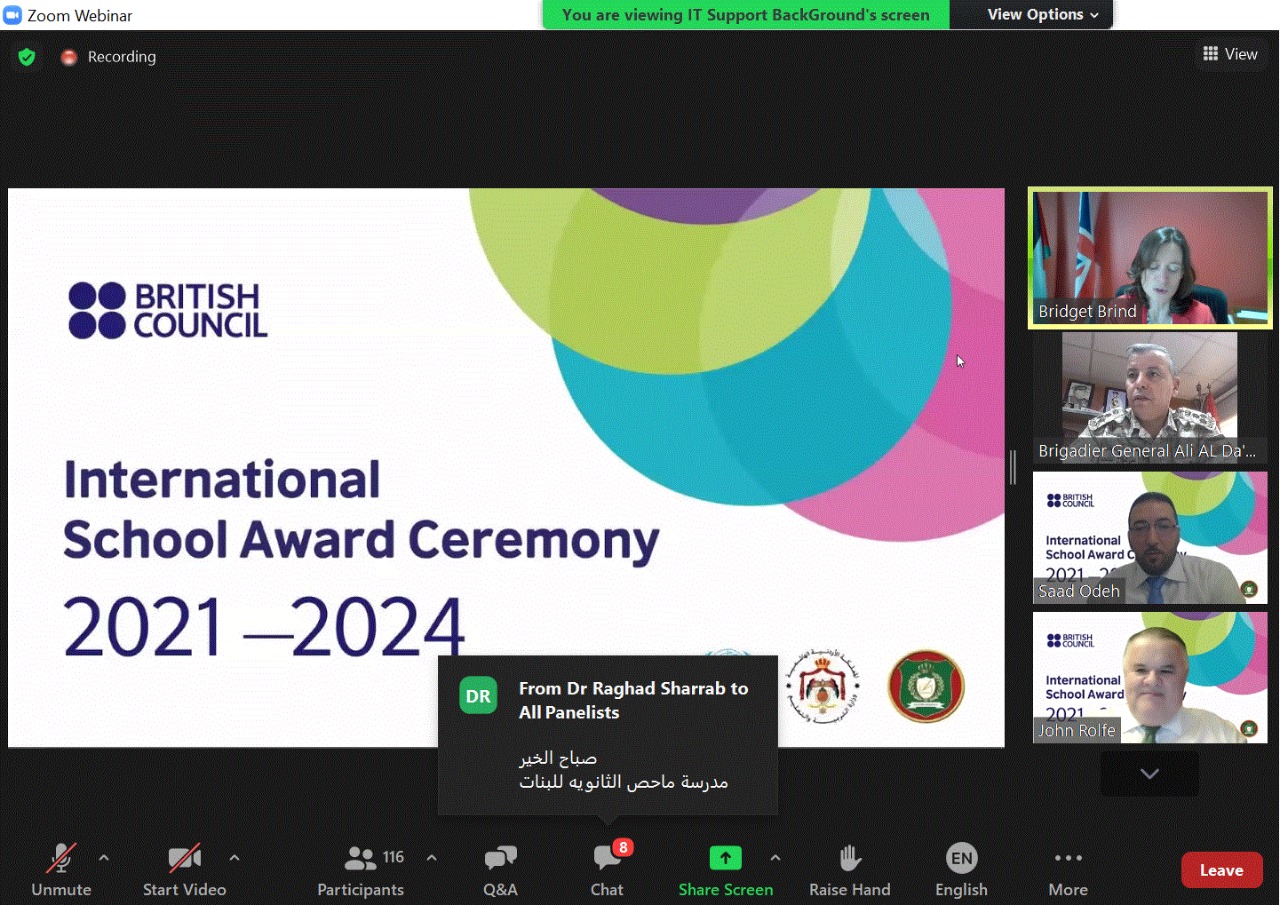Expand participants options arrow
1280x905 pixels.
pos(432,858)
